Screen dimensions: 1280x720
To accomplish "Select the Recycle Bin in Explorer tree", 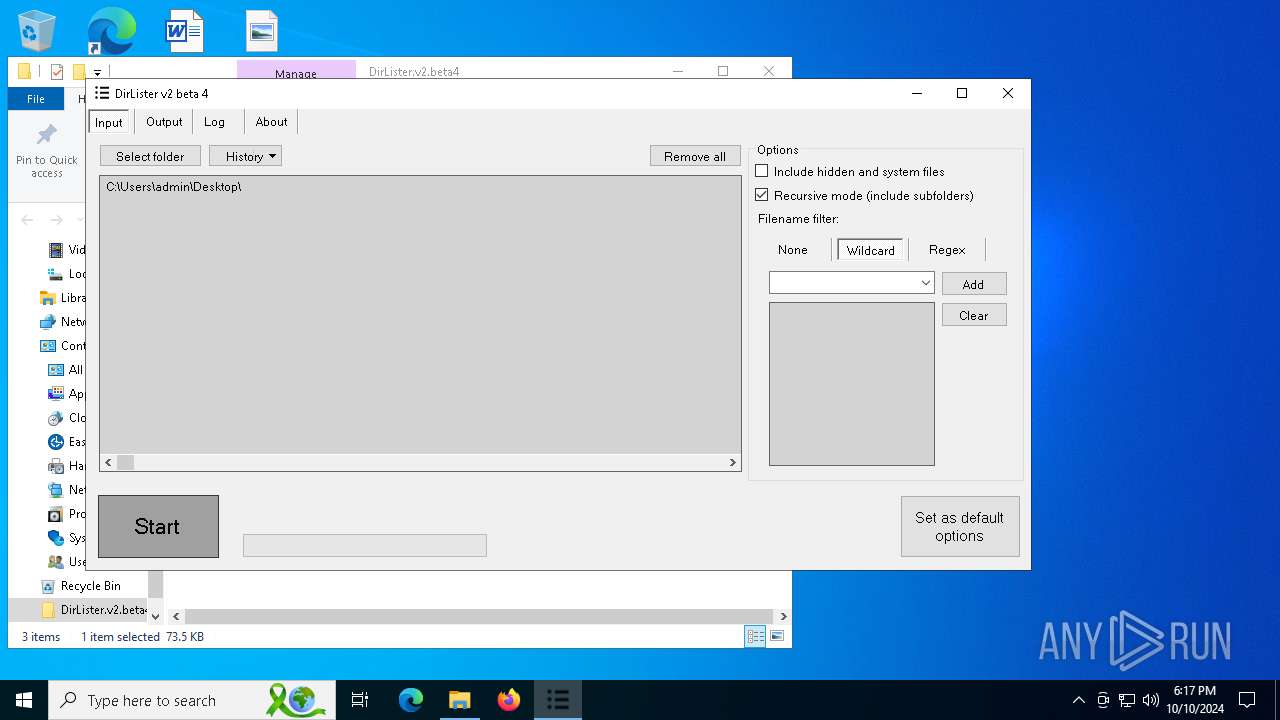I will pyautogui.click(x=90, y=586).
